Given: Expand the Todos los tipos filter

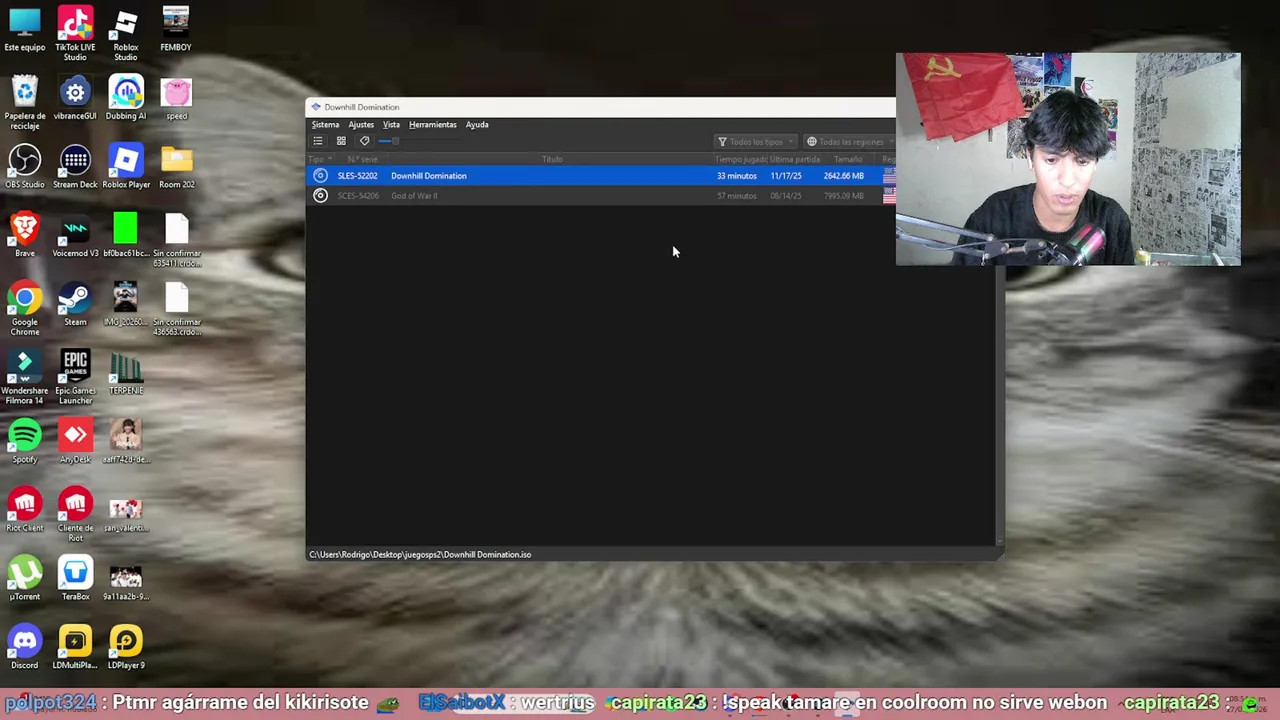Looking at the screenshot, I should point(756,142).
